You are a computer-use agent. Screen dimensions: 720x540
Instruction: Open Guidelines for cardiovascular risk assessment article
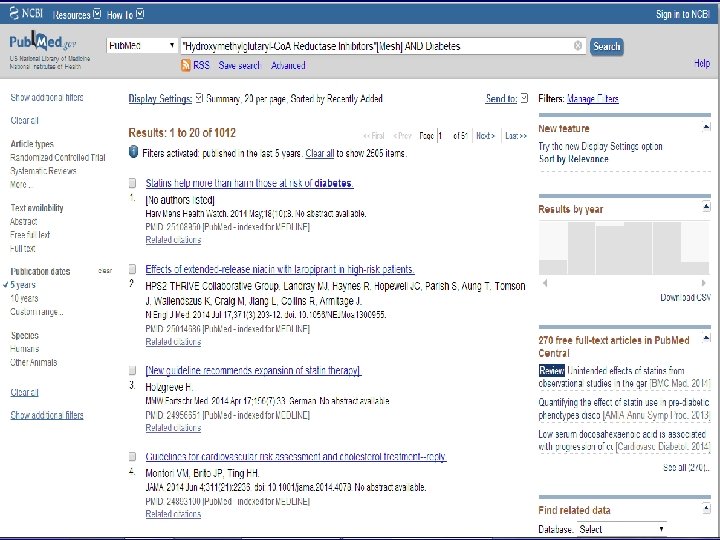[x=296, y=456]
